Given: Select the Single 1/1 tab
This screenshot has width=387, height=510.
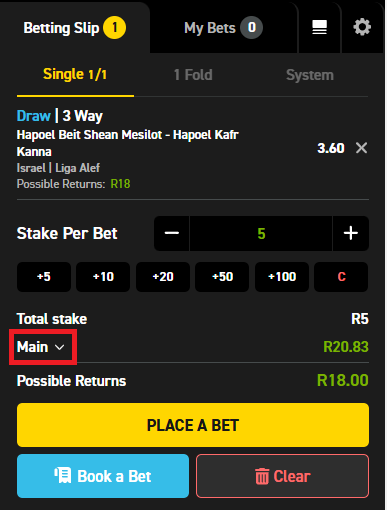Looking at the screenshot, I should 75,74.
